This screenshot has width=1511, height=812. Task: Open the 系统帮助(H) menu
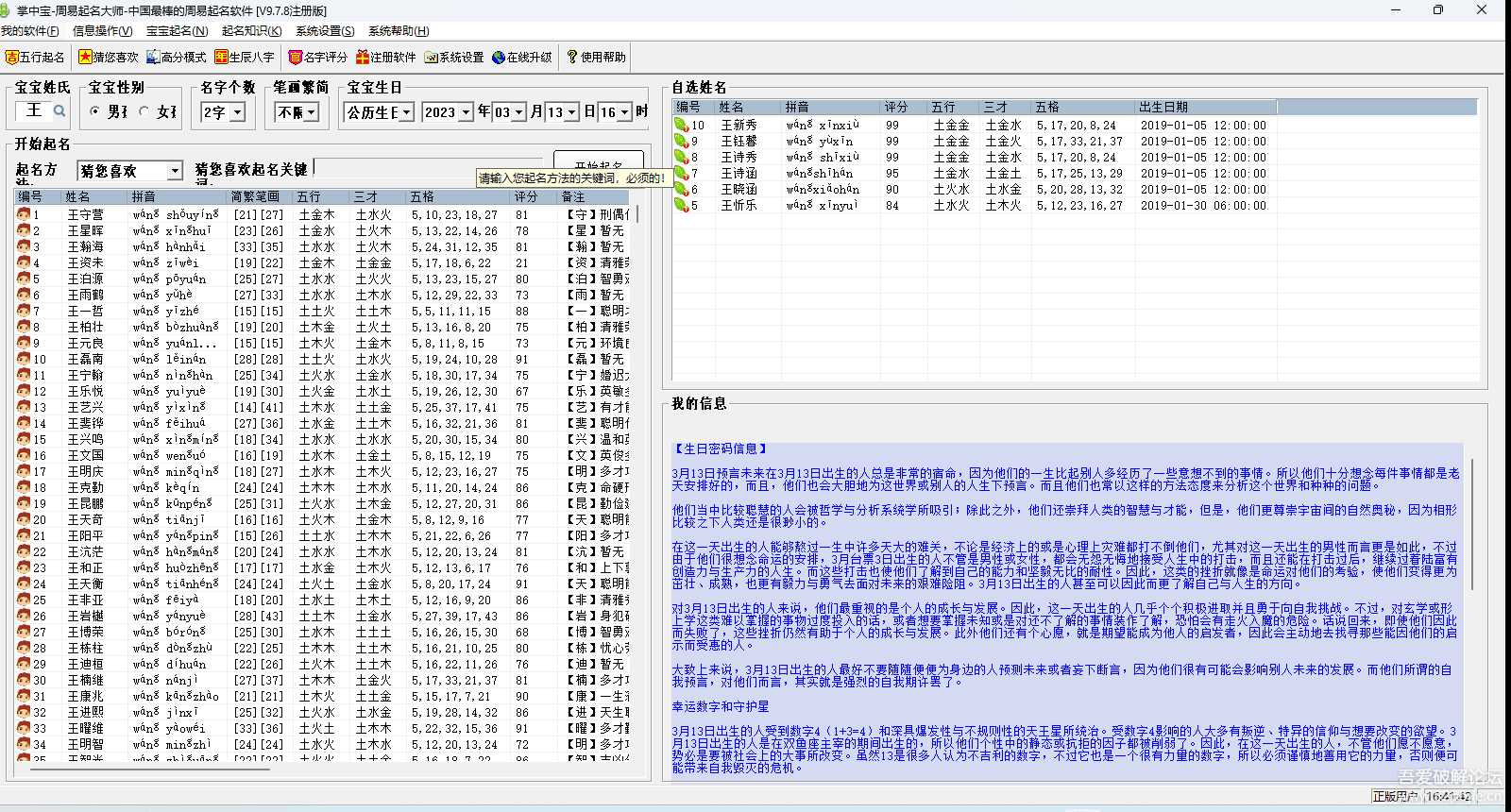click(398, 31)
